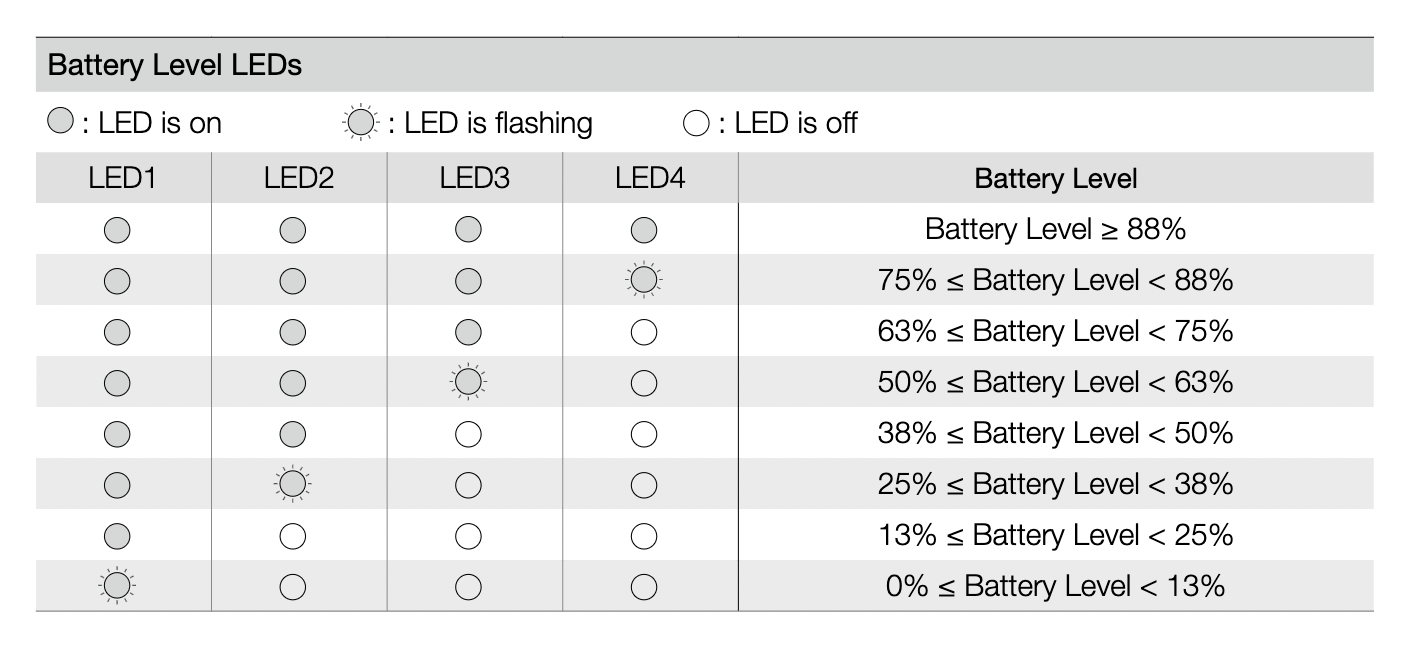The height and width of the screenshot is (662, 1412).
Task: Click the LED3 column header
Action: click(474, 179)
